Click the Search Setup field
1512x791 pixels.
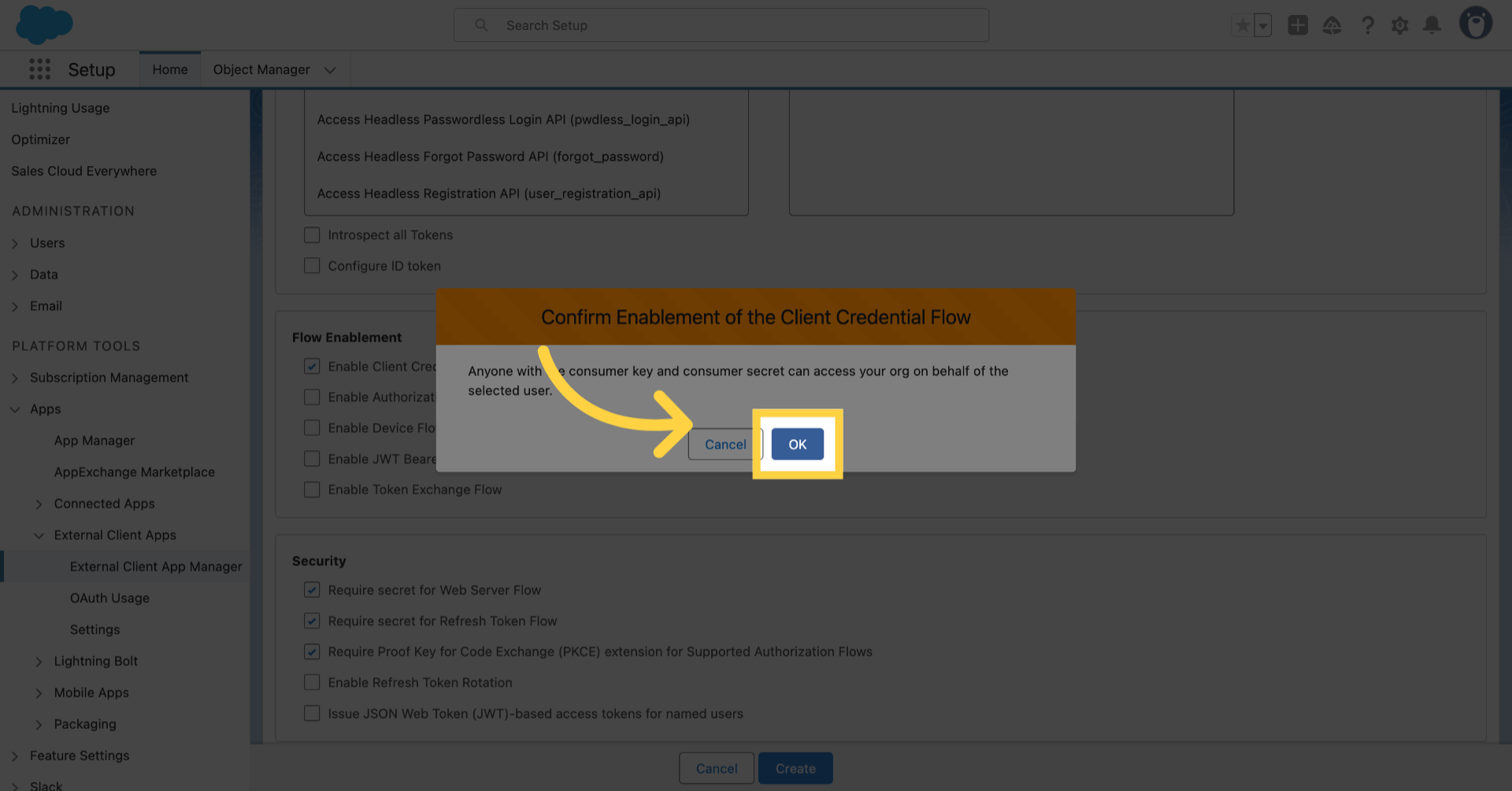pos(721,25)
